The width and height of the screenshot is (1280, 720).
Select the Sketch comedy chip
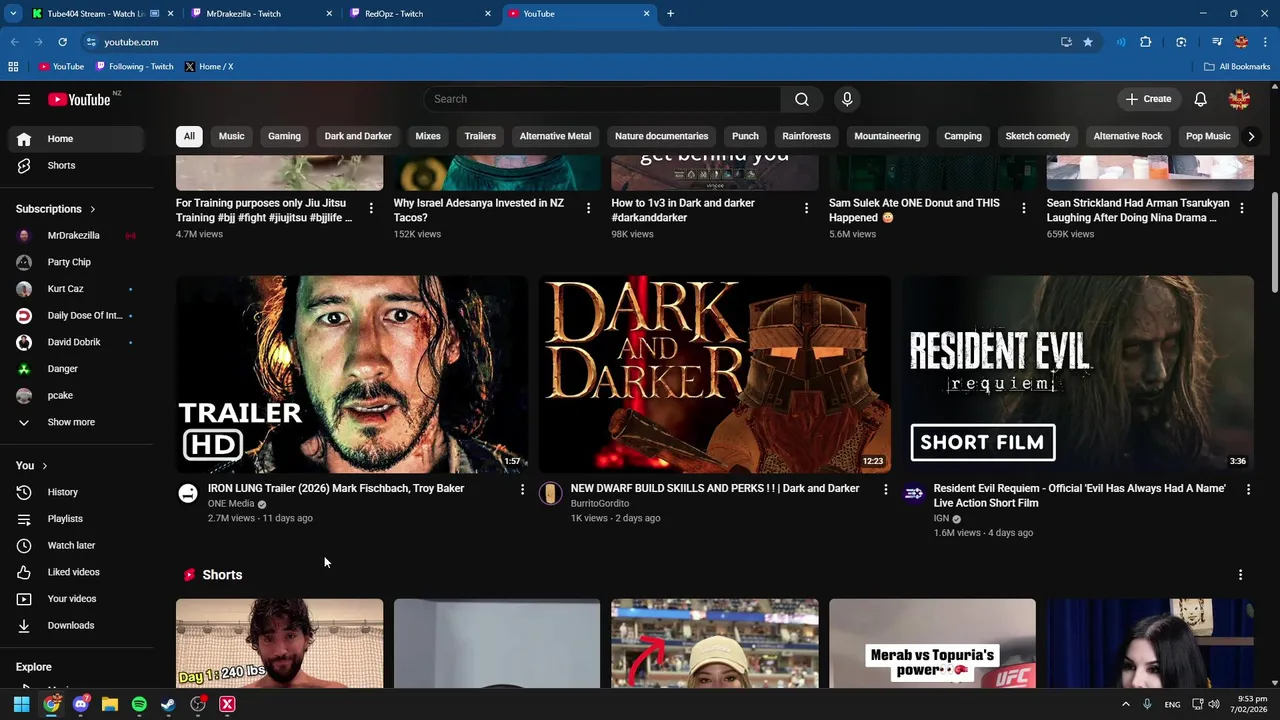coord(1037,136)
